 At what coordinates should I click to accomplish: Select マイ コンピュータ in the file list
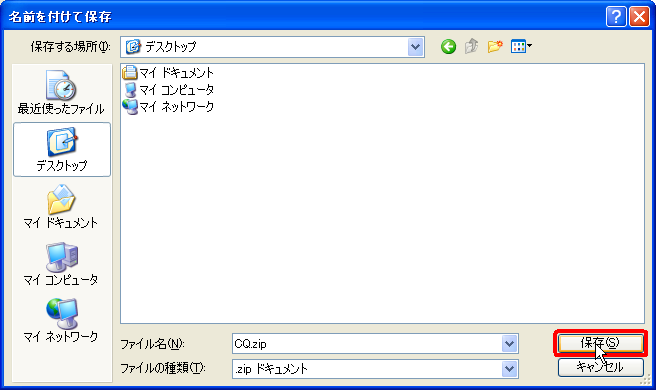click(x=168, y=90)
